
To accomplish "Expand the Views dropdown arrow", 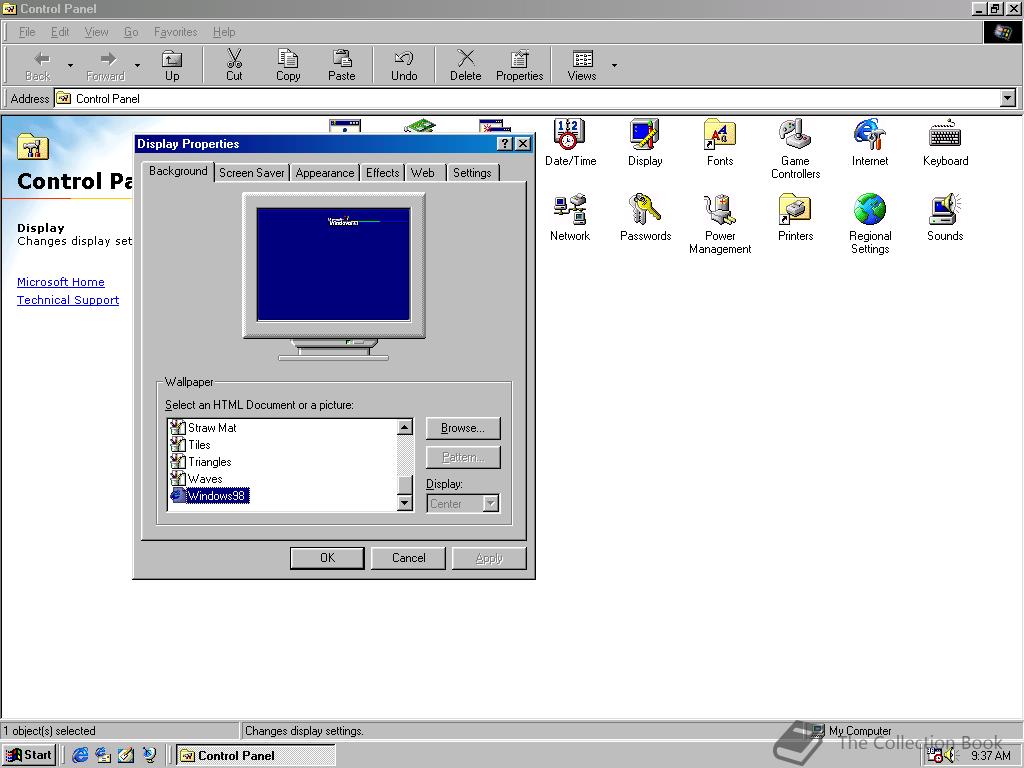I will click(614, 65).
